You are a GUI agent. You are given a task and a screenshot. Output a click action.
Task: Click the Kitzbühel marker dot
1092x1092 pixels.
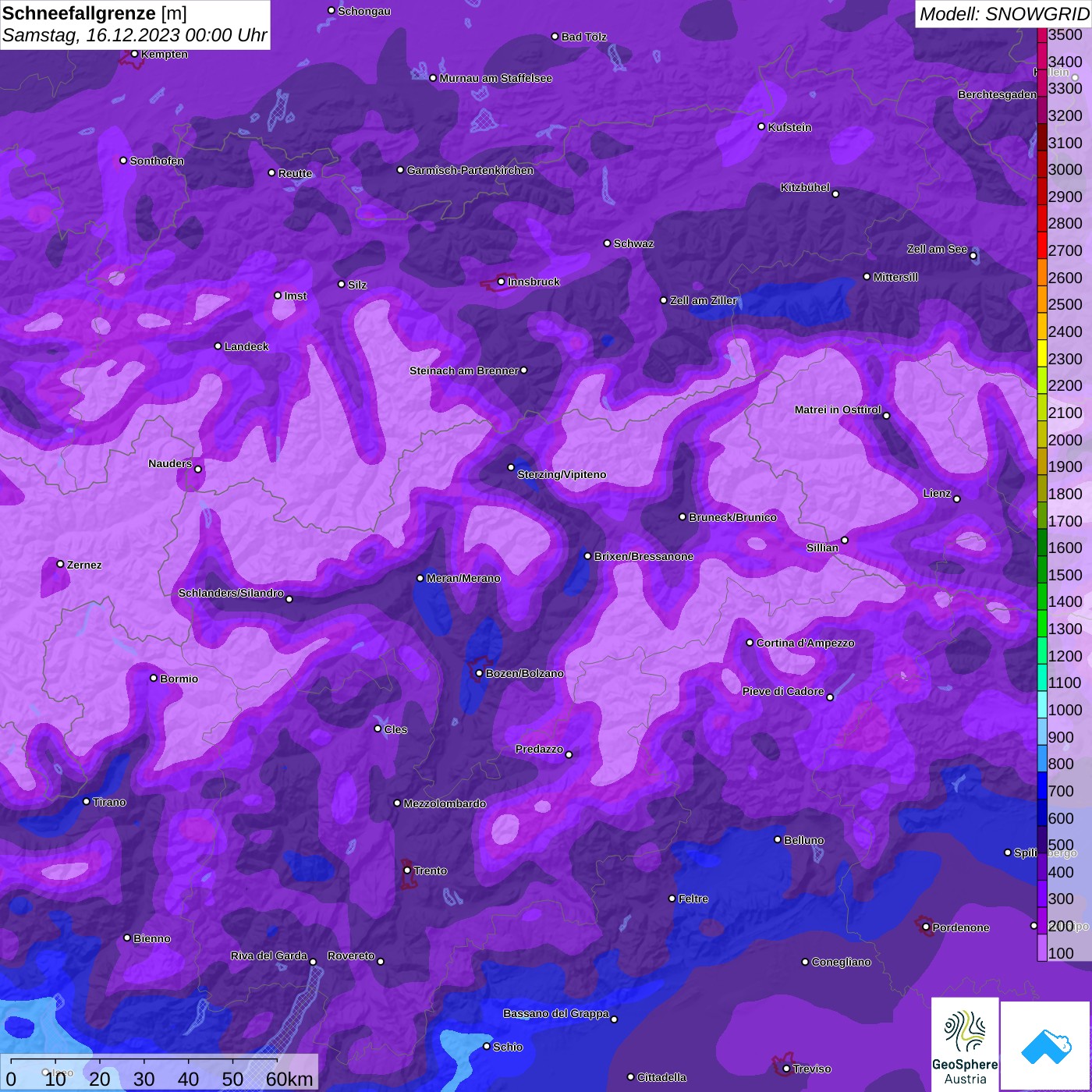tap(835, 193)
